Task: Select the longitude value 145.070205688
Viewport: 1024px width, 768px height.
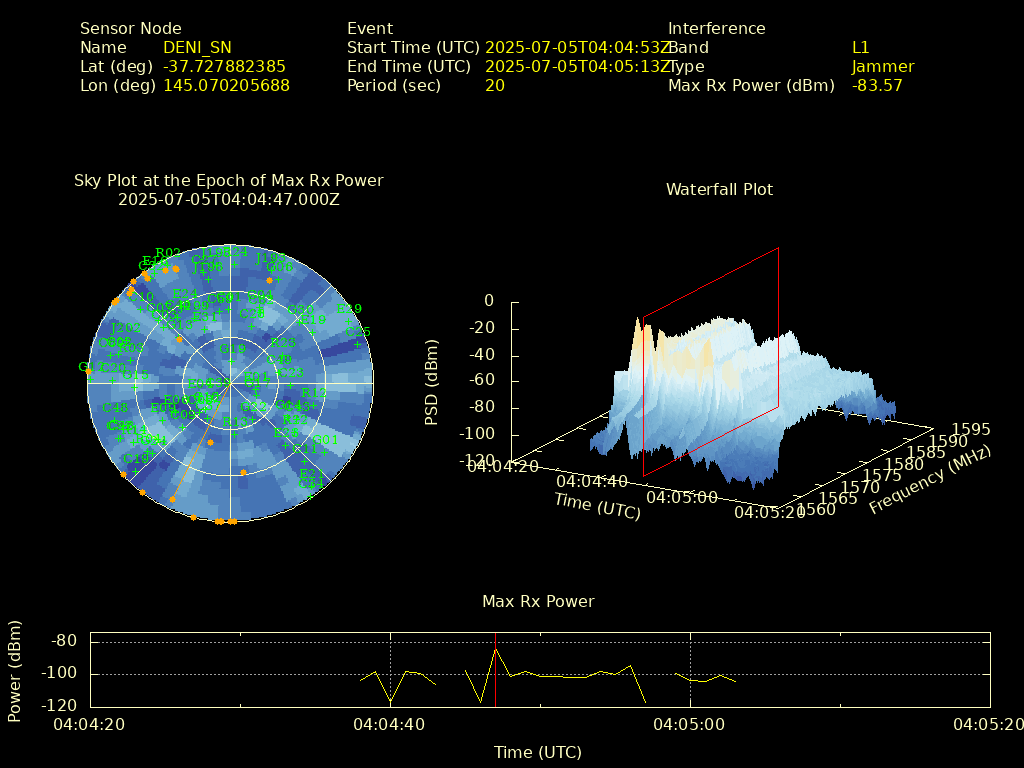Action: tap(226, 85)
